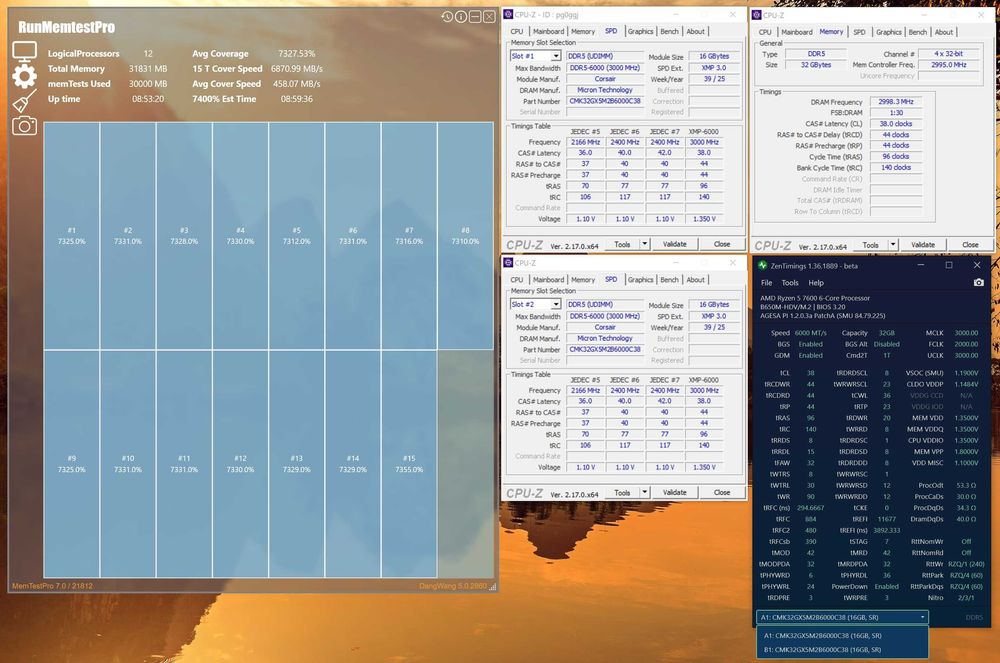Open the history clock icon in RunMemtestPro
1000x663 pixels.
[447, 17]
